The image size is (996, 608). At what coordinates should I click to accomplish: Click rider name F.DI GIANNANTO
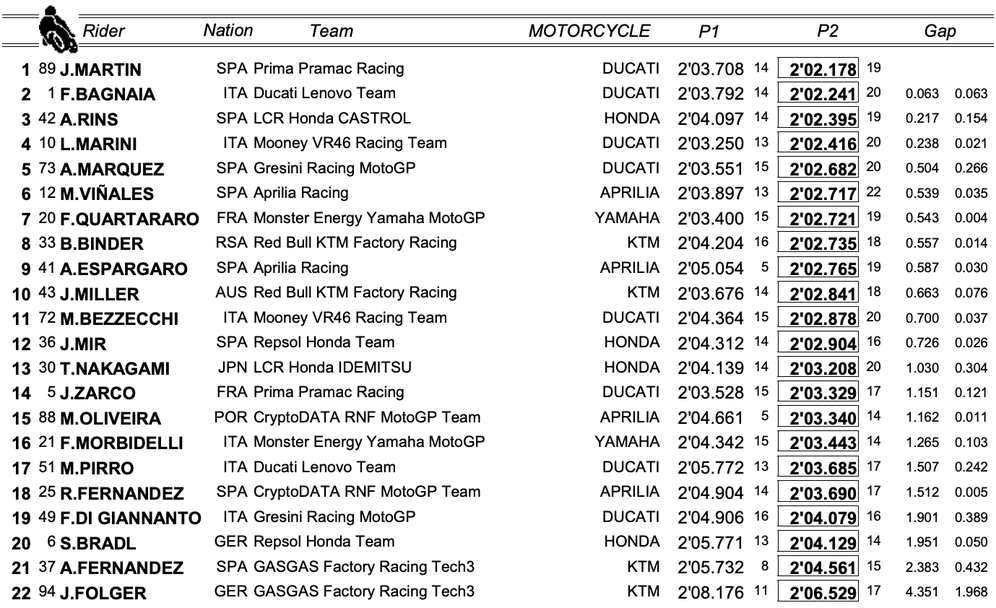click(x=129, y=518)
